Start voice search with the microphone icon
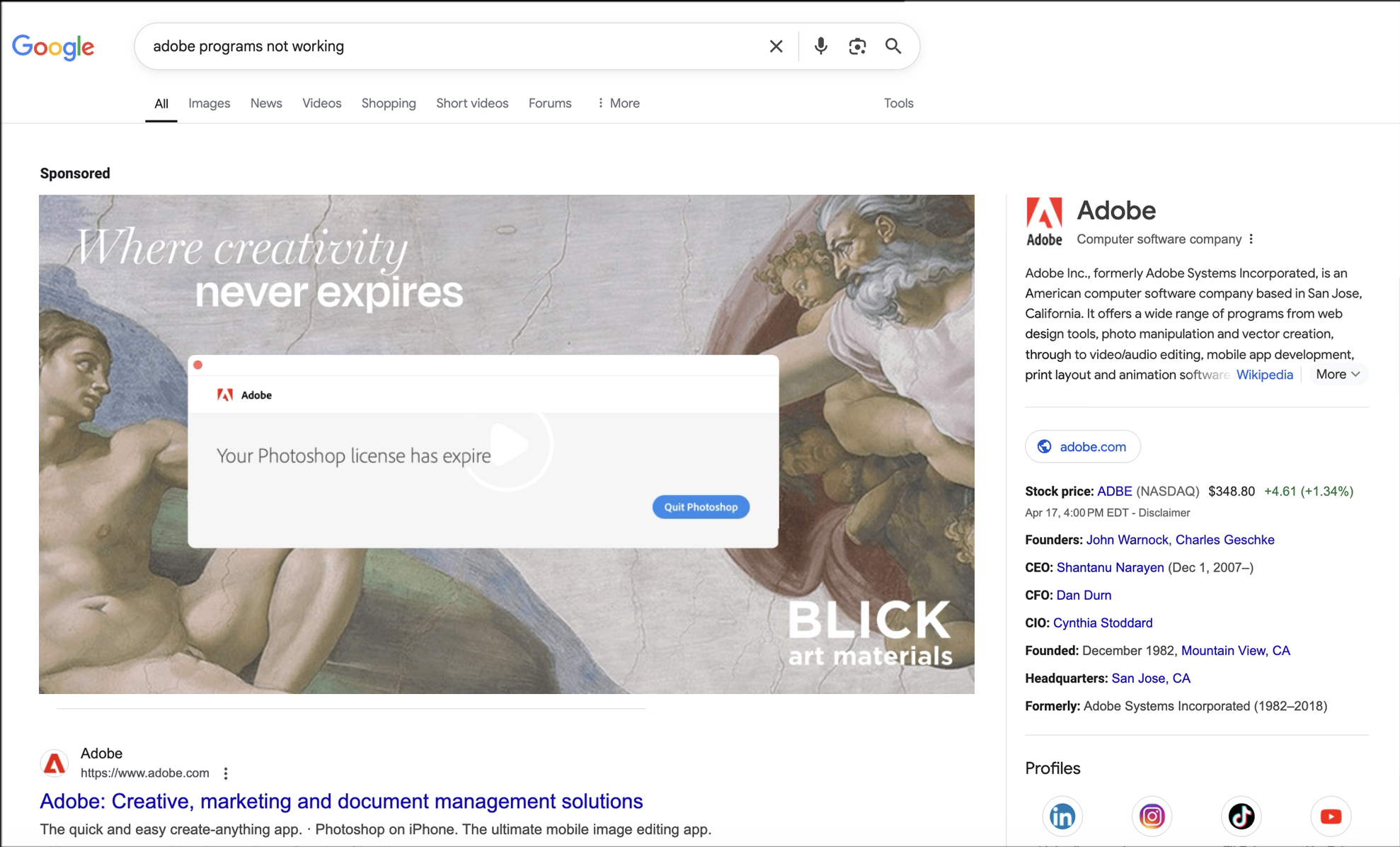 [x=820, y=46]
